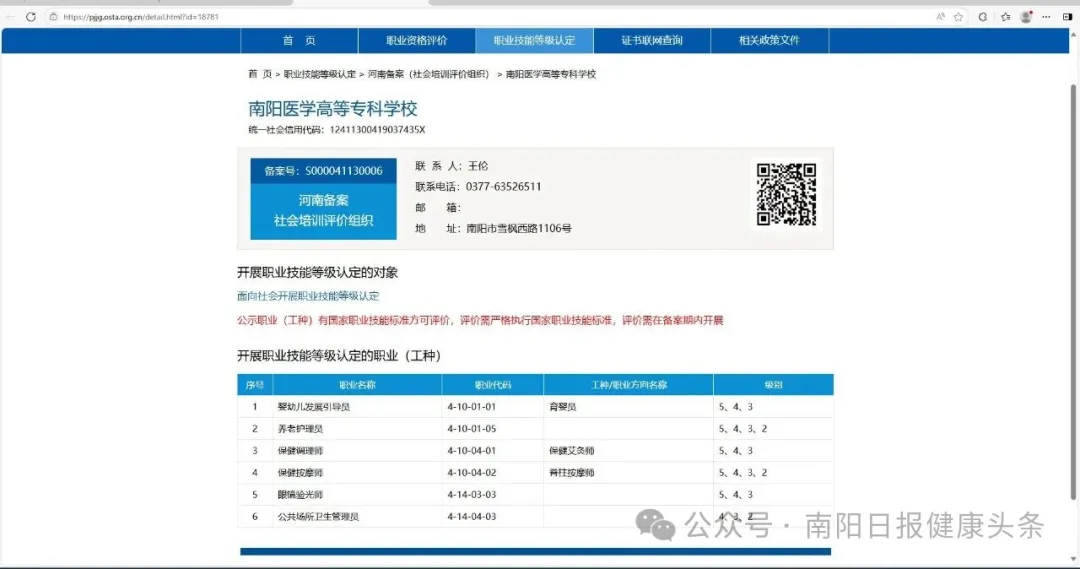Click the 职业技能等级认定 breadcrumb link
Image resolution: width=1080 pixels, height=569 pixels.
[320, 74]
